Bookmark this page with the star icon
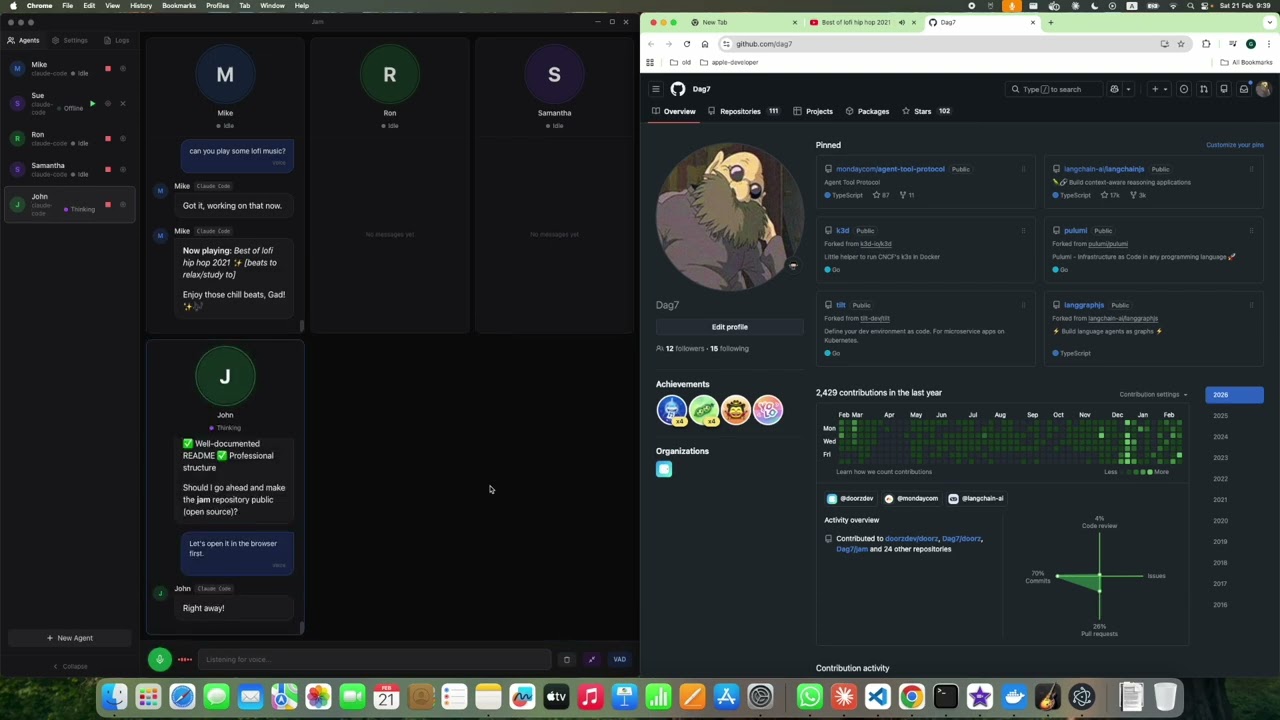Screen dimensions: 1280x720 tap(1181, 44)
